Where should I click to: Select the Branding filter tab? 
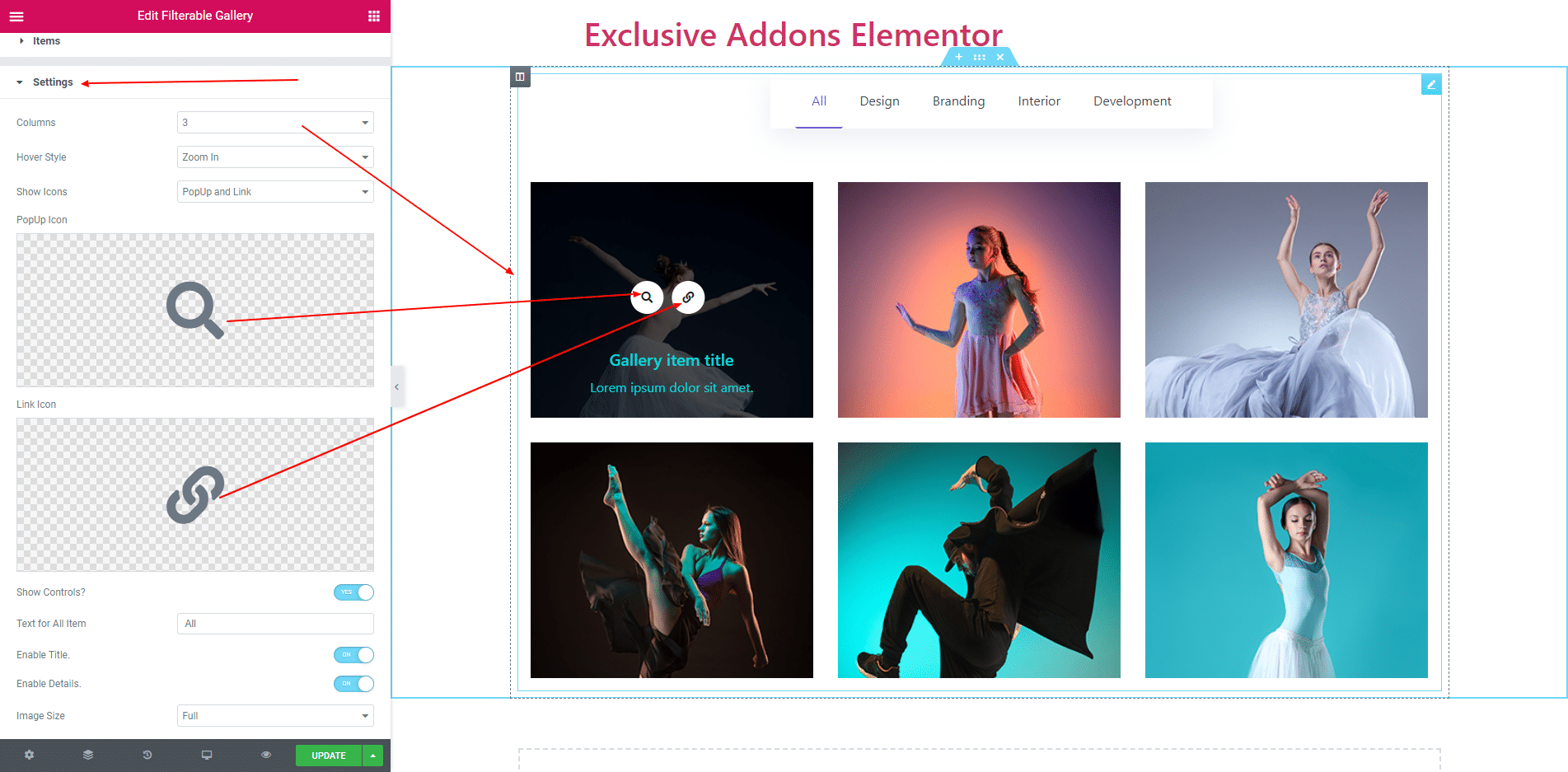tap(958, 101)
